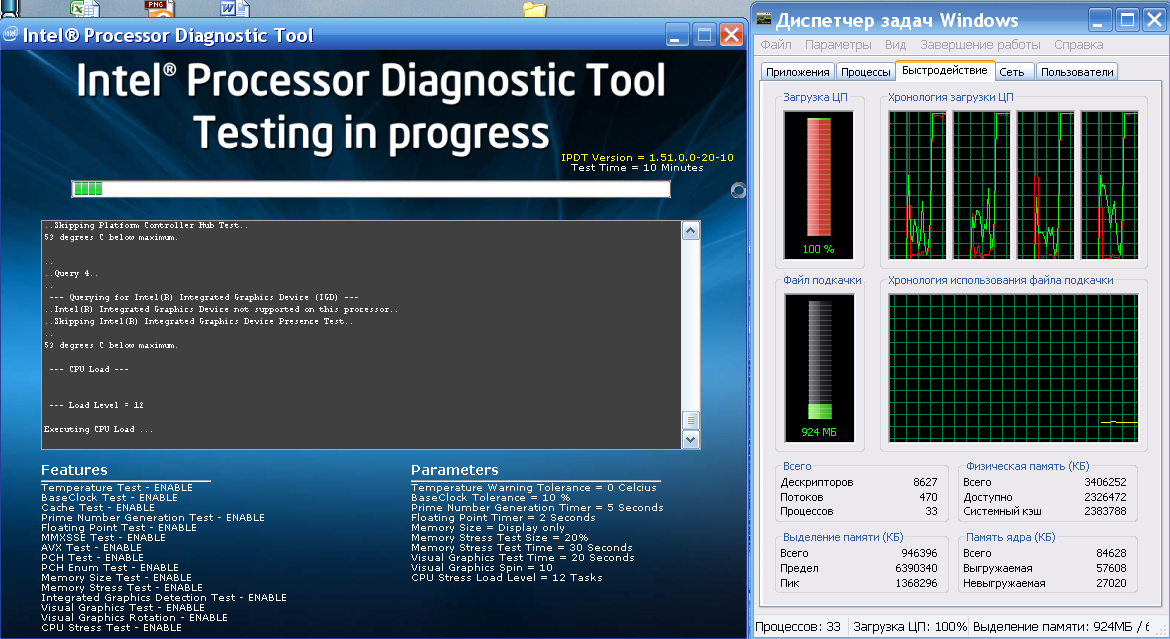Screen dimensions: 1170x639
Task: Select the Быстродействие tab
Action: click(x=945, y=70)
